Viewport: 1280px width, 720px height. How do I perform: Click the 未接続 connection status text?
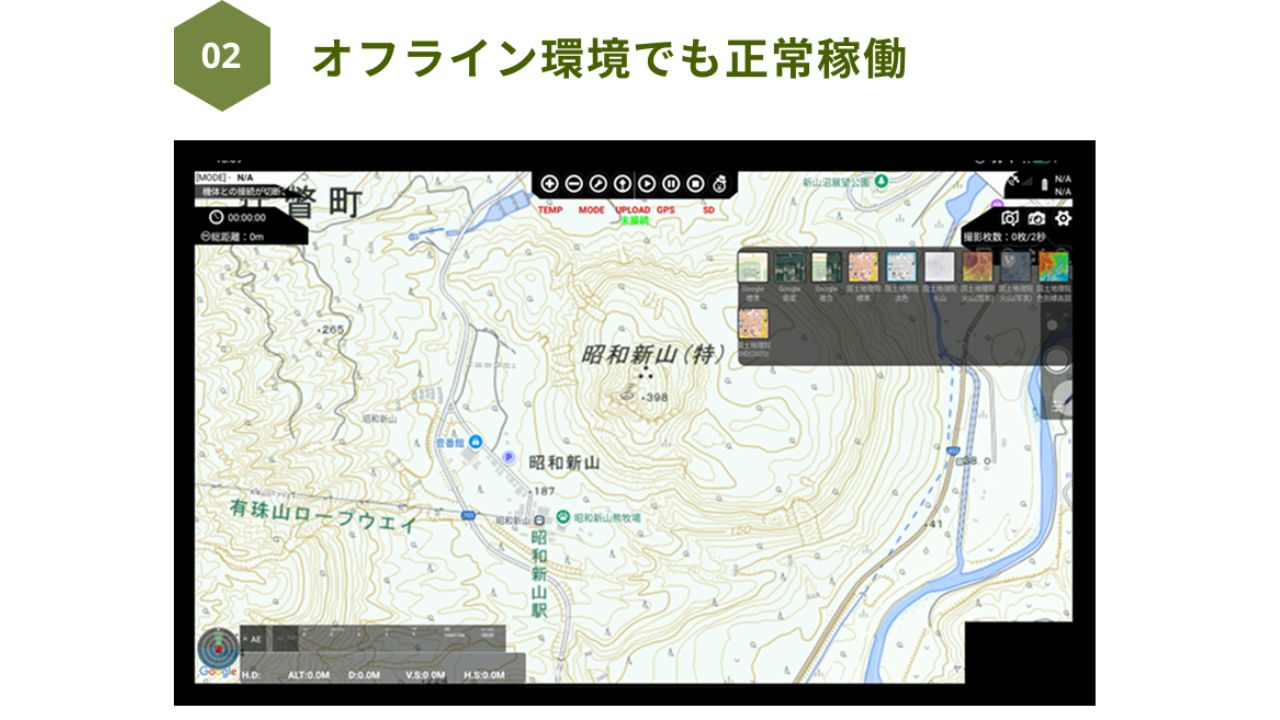[x=635, y=222]
